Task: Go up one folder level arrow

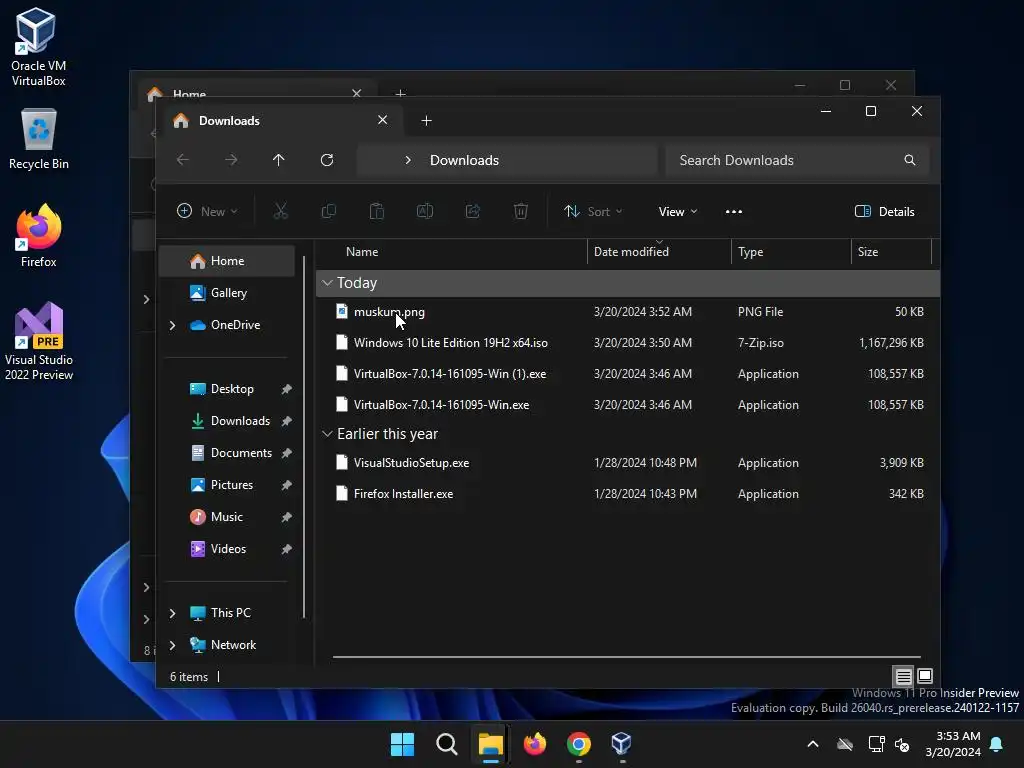Action: coord(279,160)
